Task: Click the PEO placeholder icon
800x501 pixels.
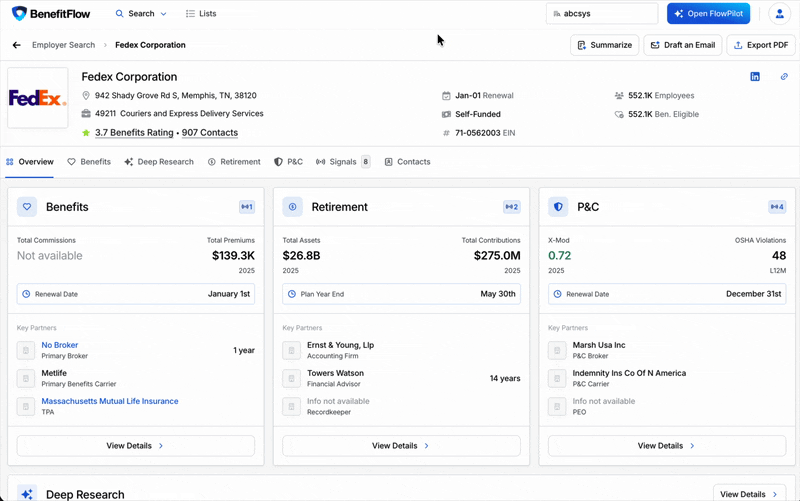Action: pyautogui.click(x=557, y=407)
